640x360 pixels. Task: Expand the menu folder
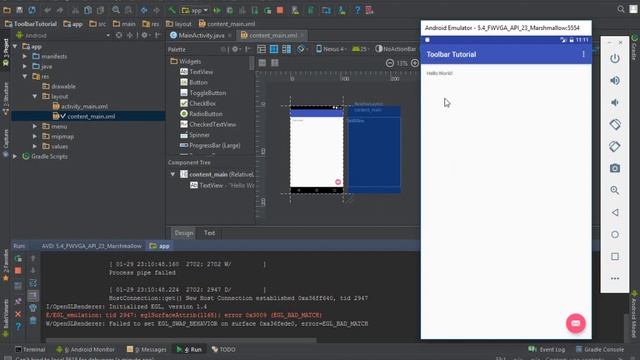pos(35,127)
